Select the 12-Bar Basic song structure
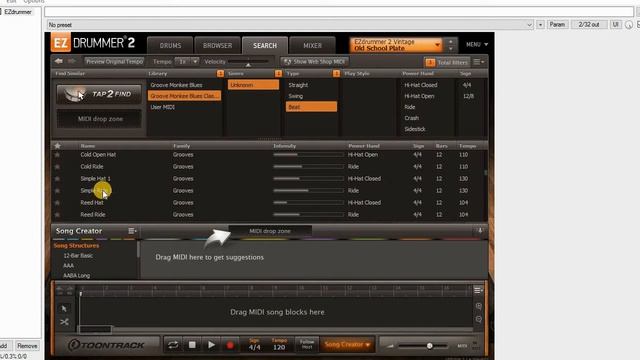This screenshot has height=360, width=640. tap(78, 256)
